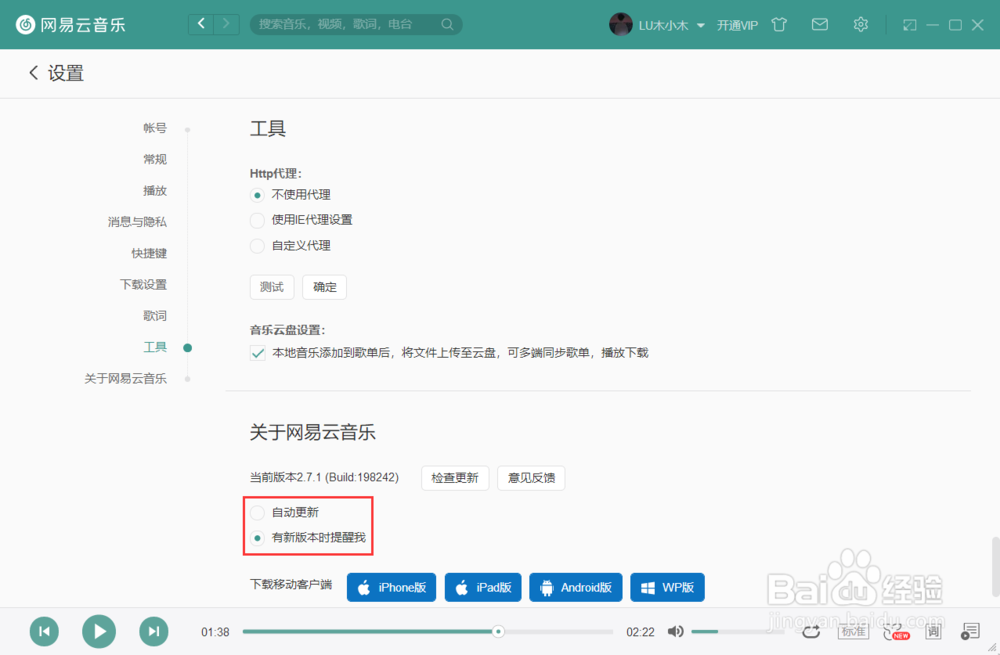1000x655 pixels.
Task: Open the messages envelope icon
Action: click(820, 24)
